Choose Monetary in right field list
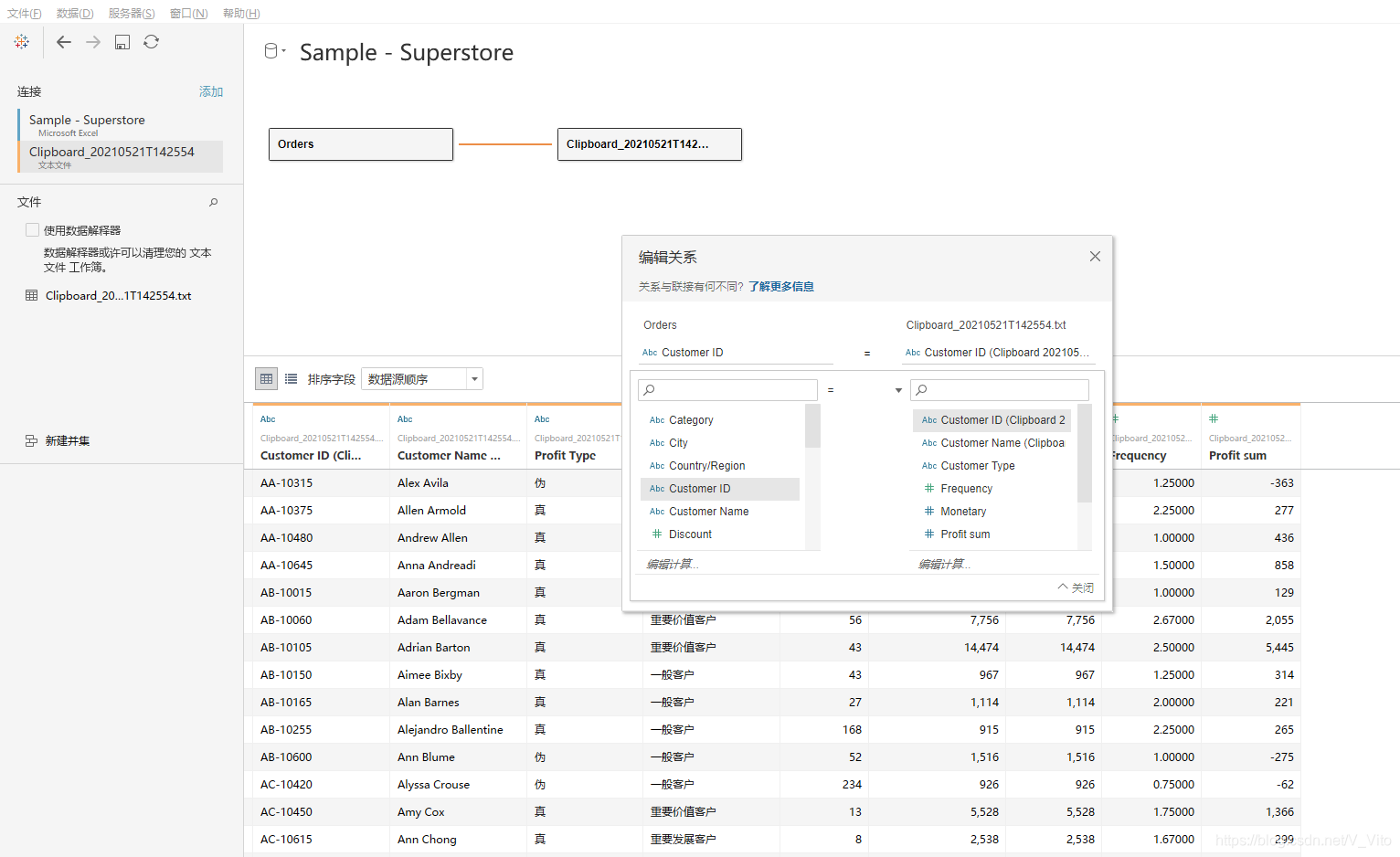Image resolution: width=1400 pixels, height=857 pixels. [992, 512]
